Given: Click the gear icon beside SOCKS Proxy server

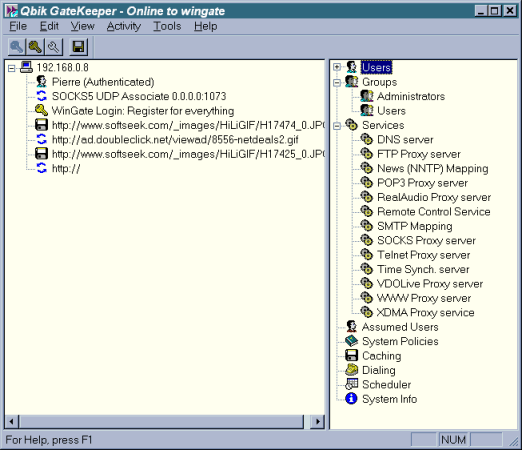Looking at the screenshot, I should [x=367, y=240].
